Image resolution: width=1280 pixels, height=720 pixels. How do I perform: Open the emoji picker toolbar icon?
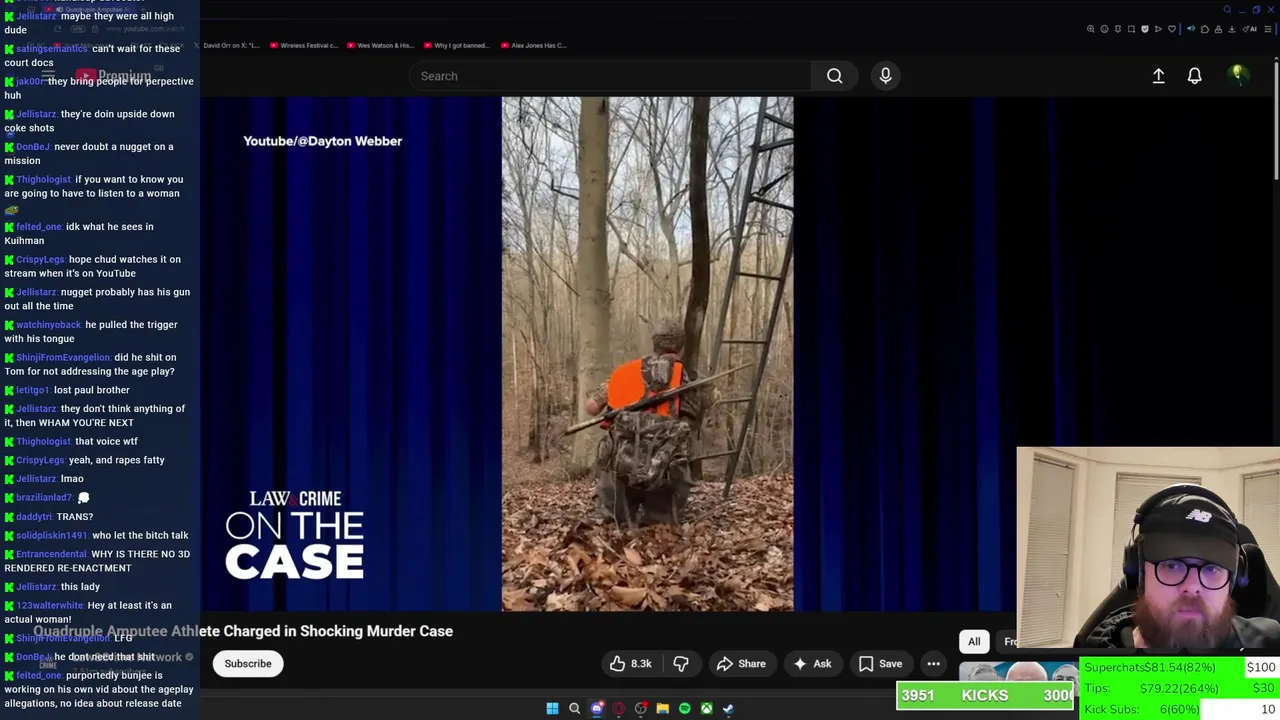(1104, 29)
